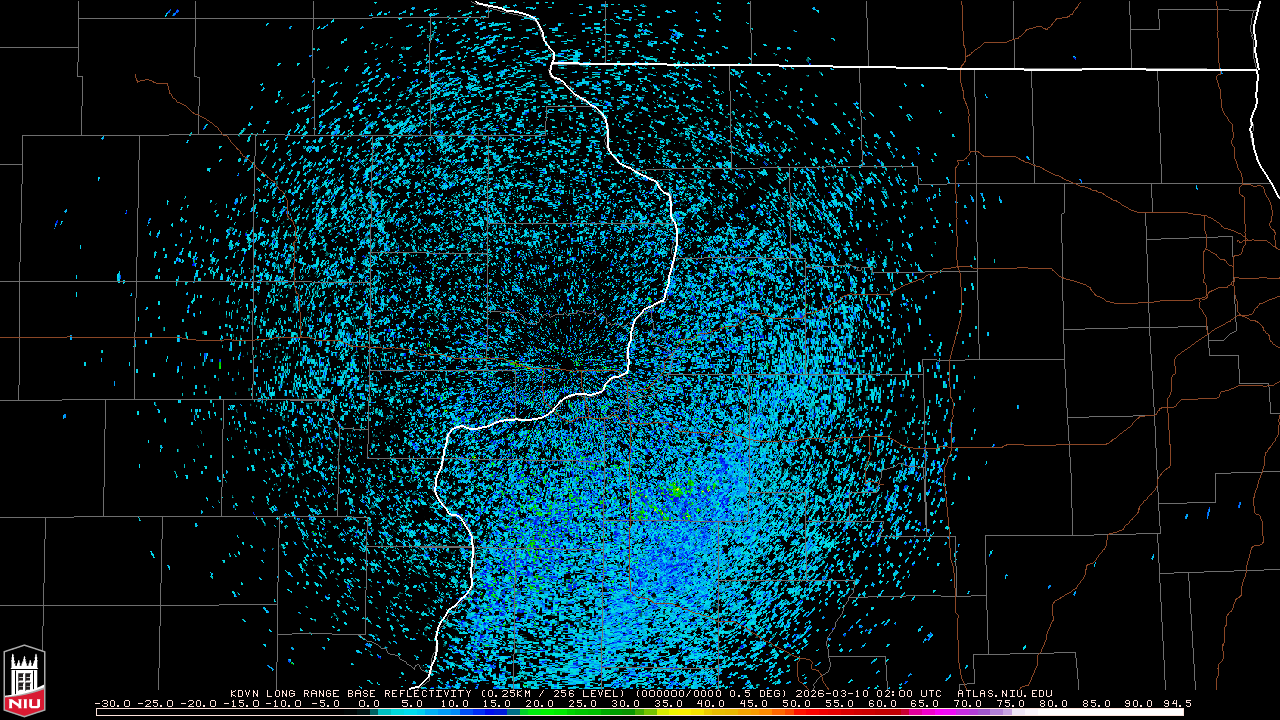
Task: Click the KDVN Long Range Base Reflectivity title
Action: point(350,693)
